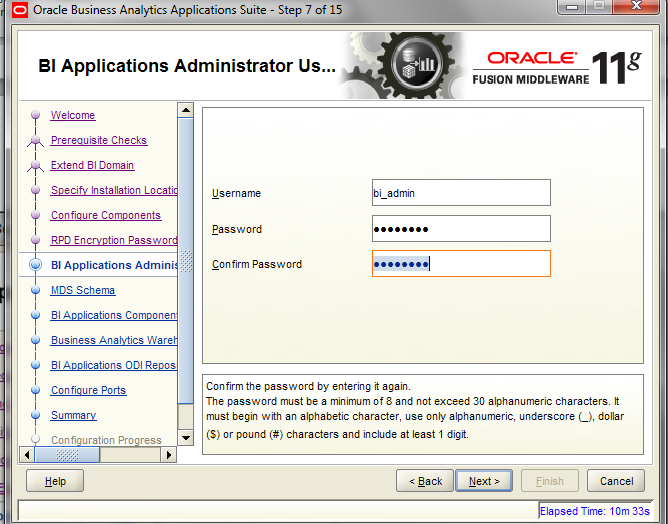This screenshot has height=524, width=668.
Task: Open Business Analytics Warehouse step
Action: [x=114, y=340]
